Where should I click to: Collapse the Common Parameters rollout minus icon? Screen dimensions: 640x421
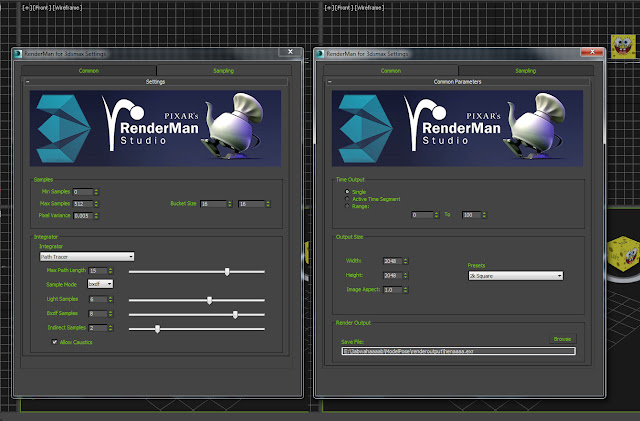pos(329,82)
